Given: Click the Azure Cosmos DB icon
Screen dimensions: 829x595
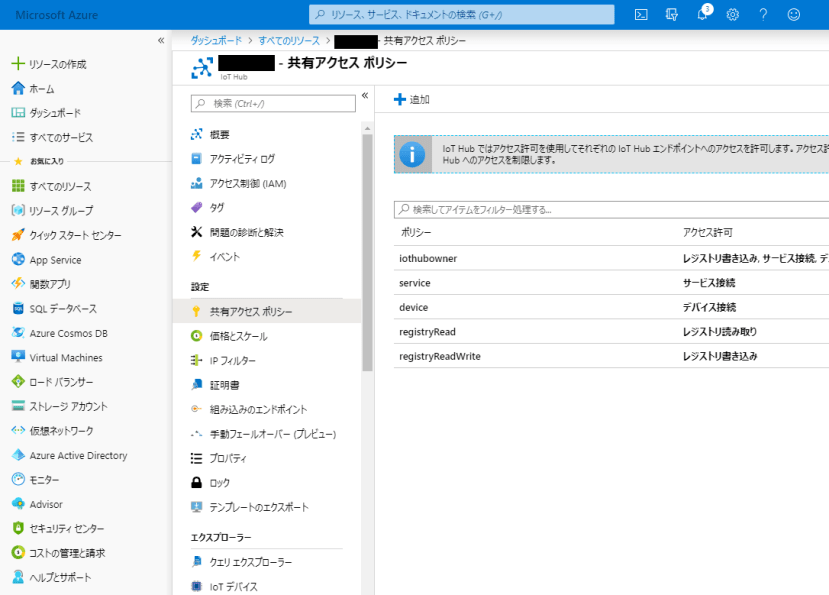Looking at the screenshot, I should point(18,333).
